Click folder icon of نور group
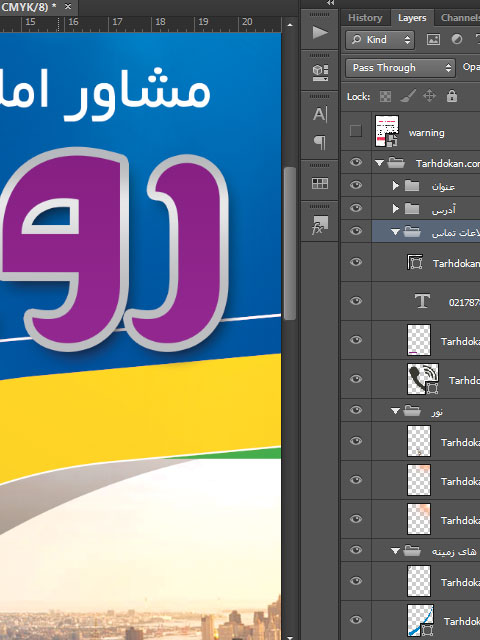The image size is (480, 640). click(412, 411)
